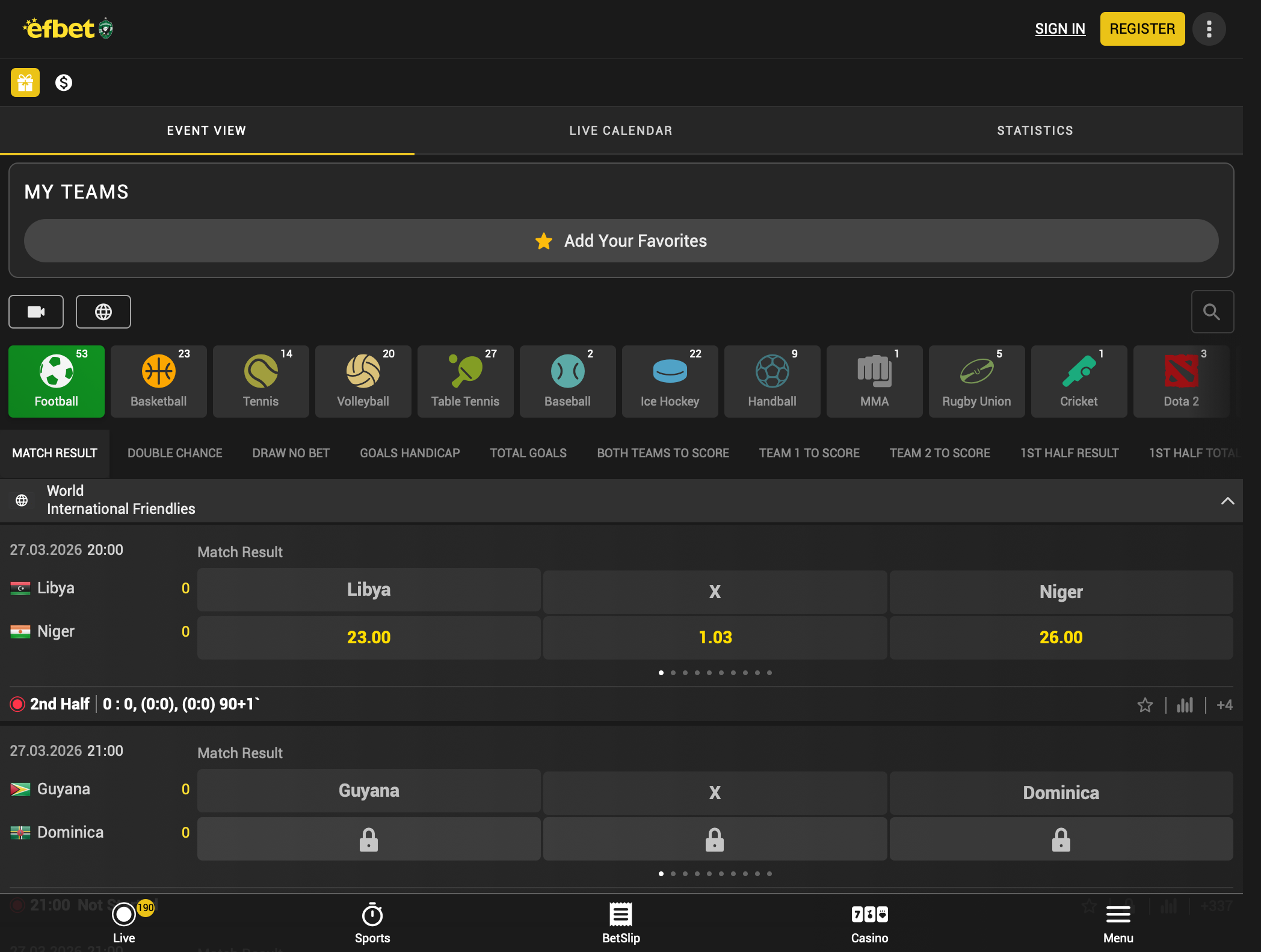Click the Register button
Screen dimensions: 1261x952
(x=1142, y=29)
